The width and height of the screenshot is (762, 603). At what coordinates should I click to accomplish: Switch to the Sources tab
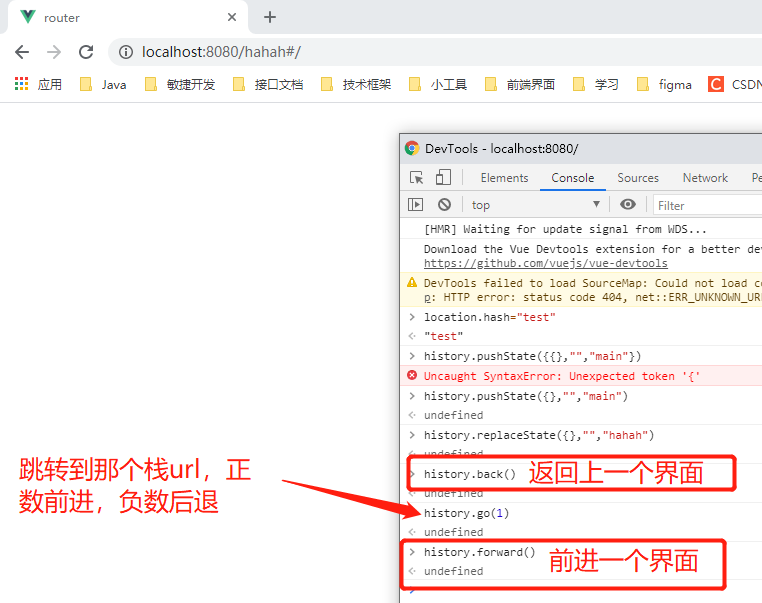(x=638, y=178)
